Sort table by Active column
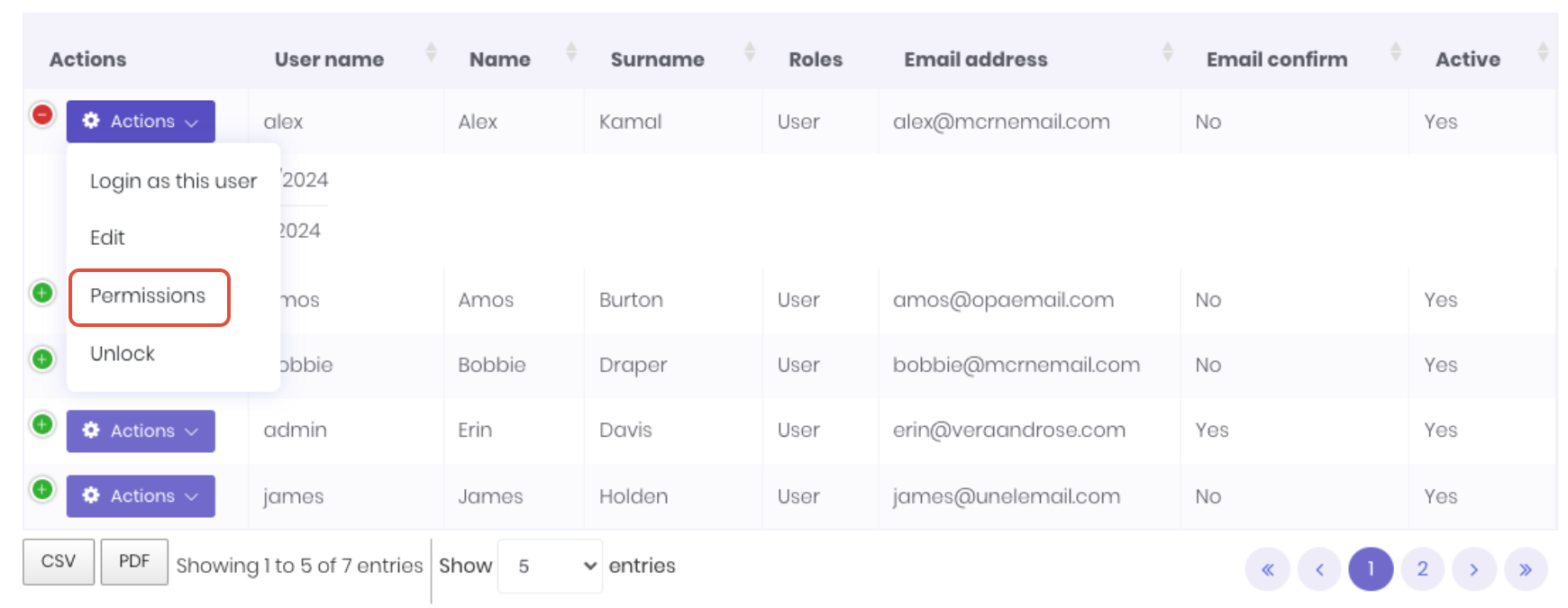The width and height of the screenshot is (1568, 608). (x=1467, y=59)
